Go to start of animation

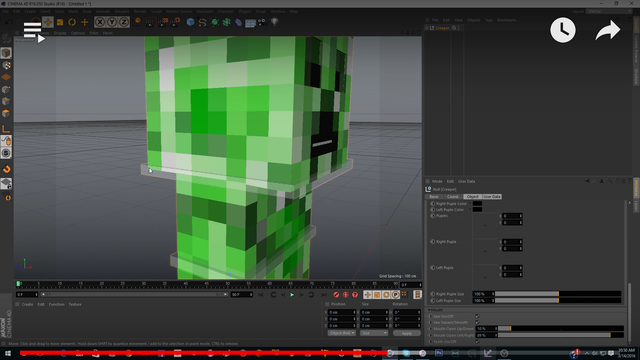click(x=261, y=295)
